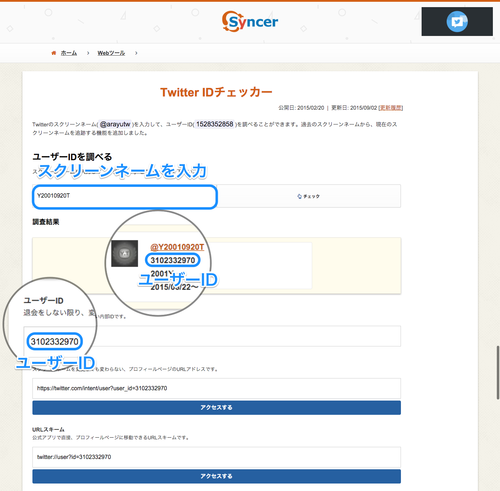
Task: Open the 更新履歴 link beside the dates
Action: click(x=391, y=108)
